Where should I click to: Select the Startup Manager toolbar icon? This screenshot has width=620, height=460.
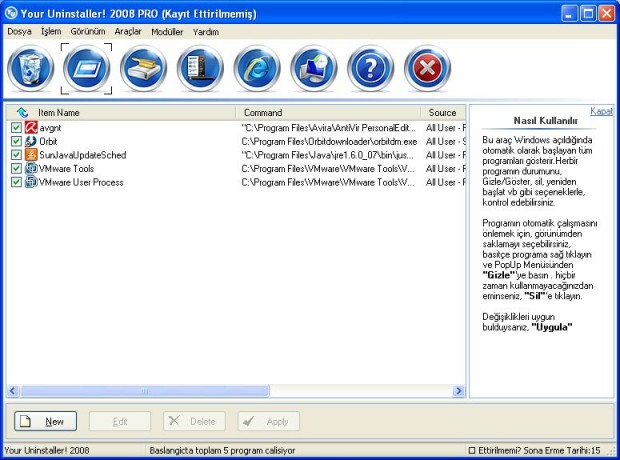point(87,68)
